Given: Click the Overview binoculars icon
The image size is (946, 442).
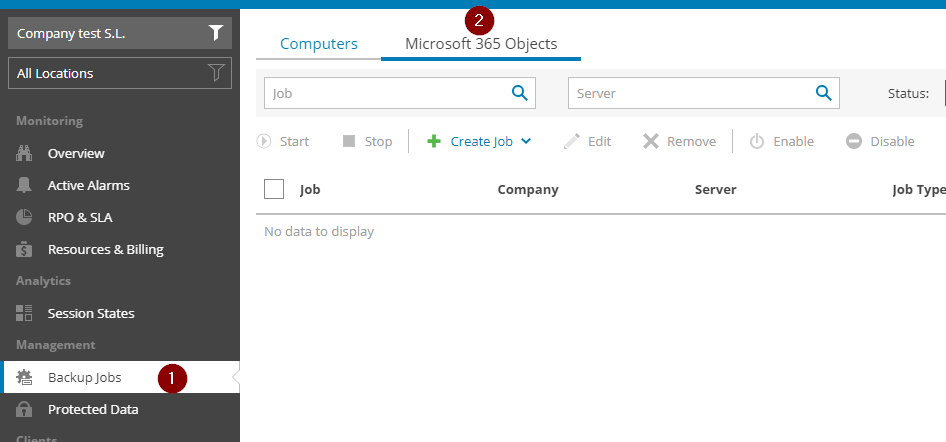Looking at the screenshot, I should click(25, 154).
